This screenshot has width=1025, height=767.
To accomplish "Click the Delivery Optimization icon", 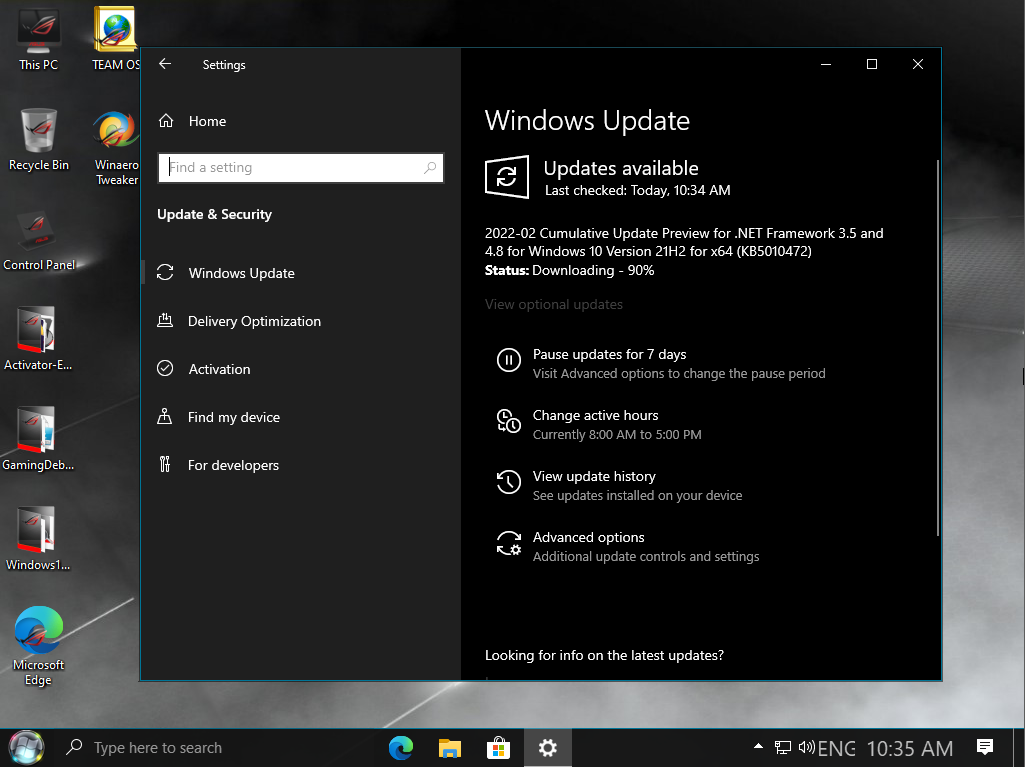I will [x=165, y=320].
